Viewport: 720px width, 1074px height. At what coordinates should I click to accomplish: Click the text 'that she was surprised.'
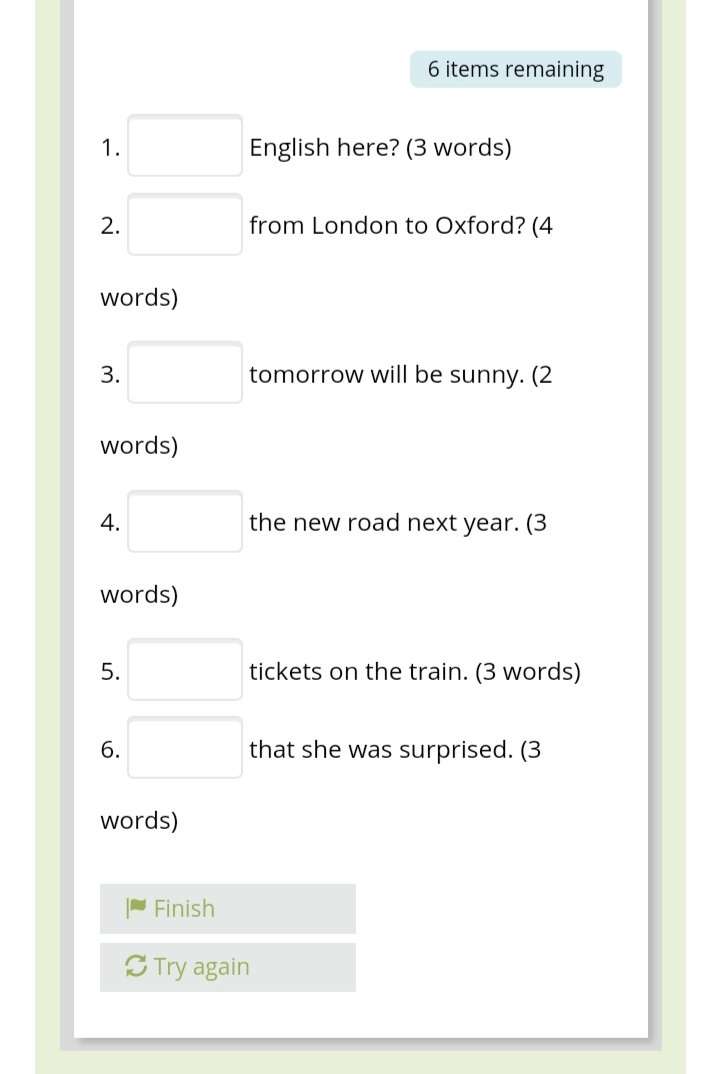pyautogui.click(x=381, y=749)
